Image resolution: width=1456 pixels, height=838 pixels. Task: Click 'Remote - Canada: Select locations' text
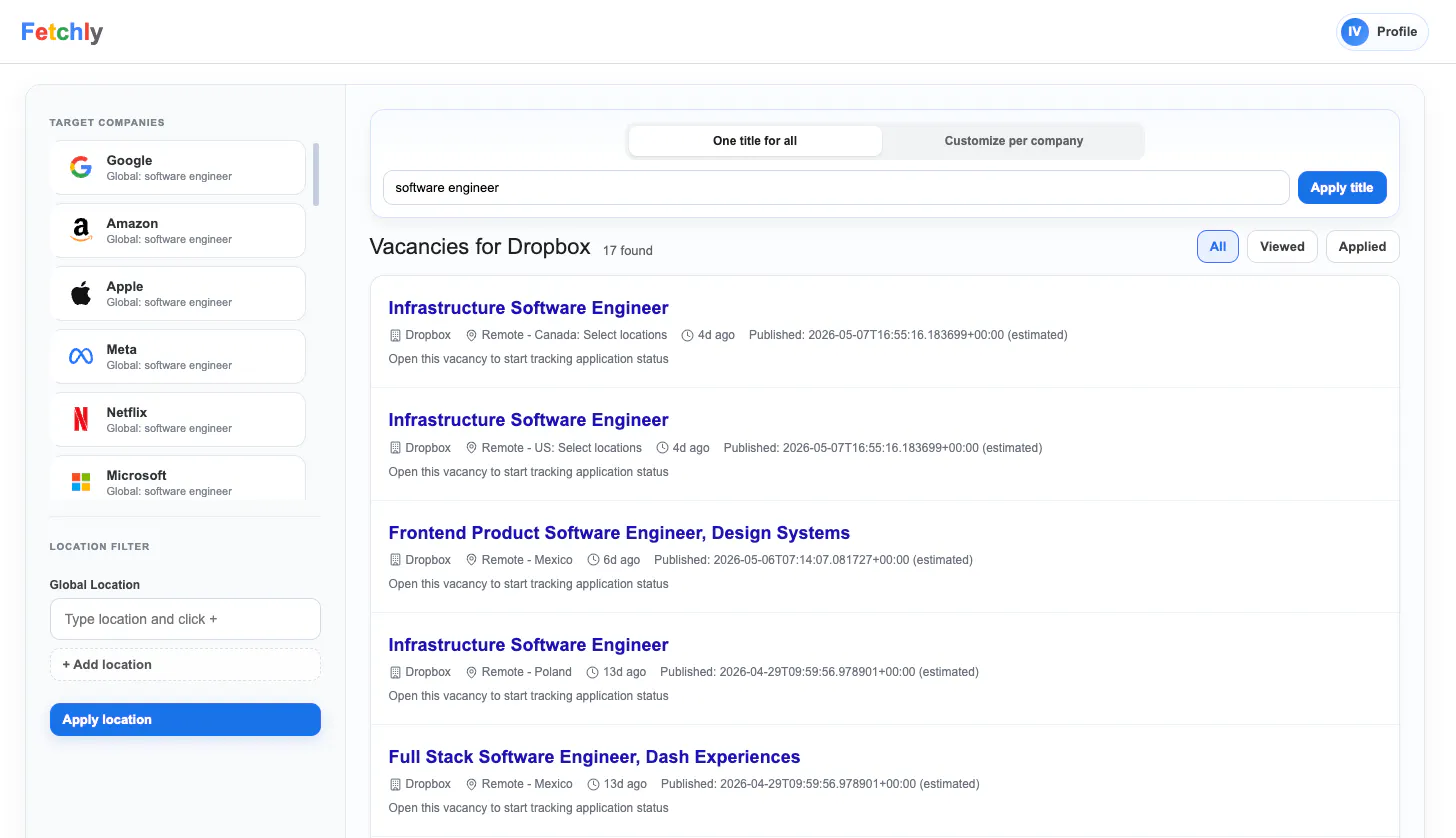point(574,335)
